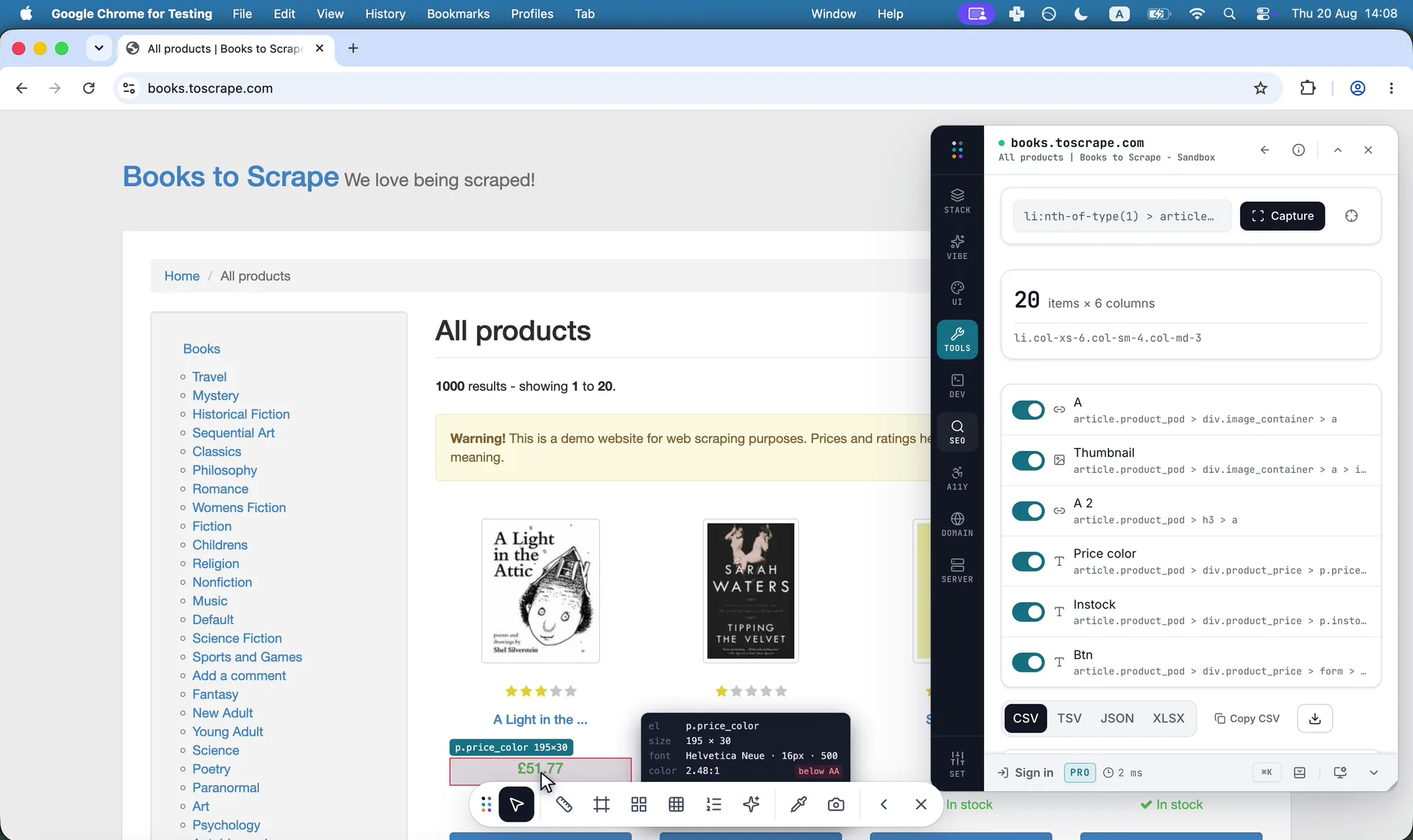Select the numbered list tool
This screenshot has height=840, width=1413.
click(x=714, y=805)
